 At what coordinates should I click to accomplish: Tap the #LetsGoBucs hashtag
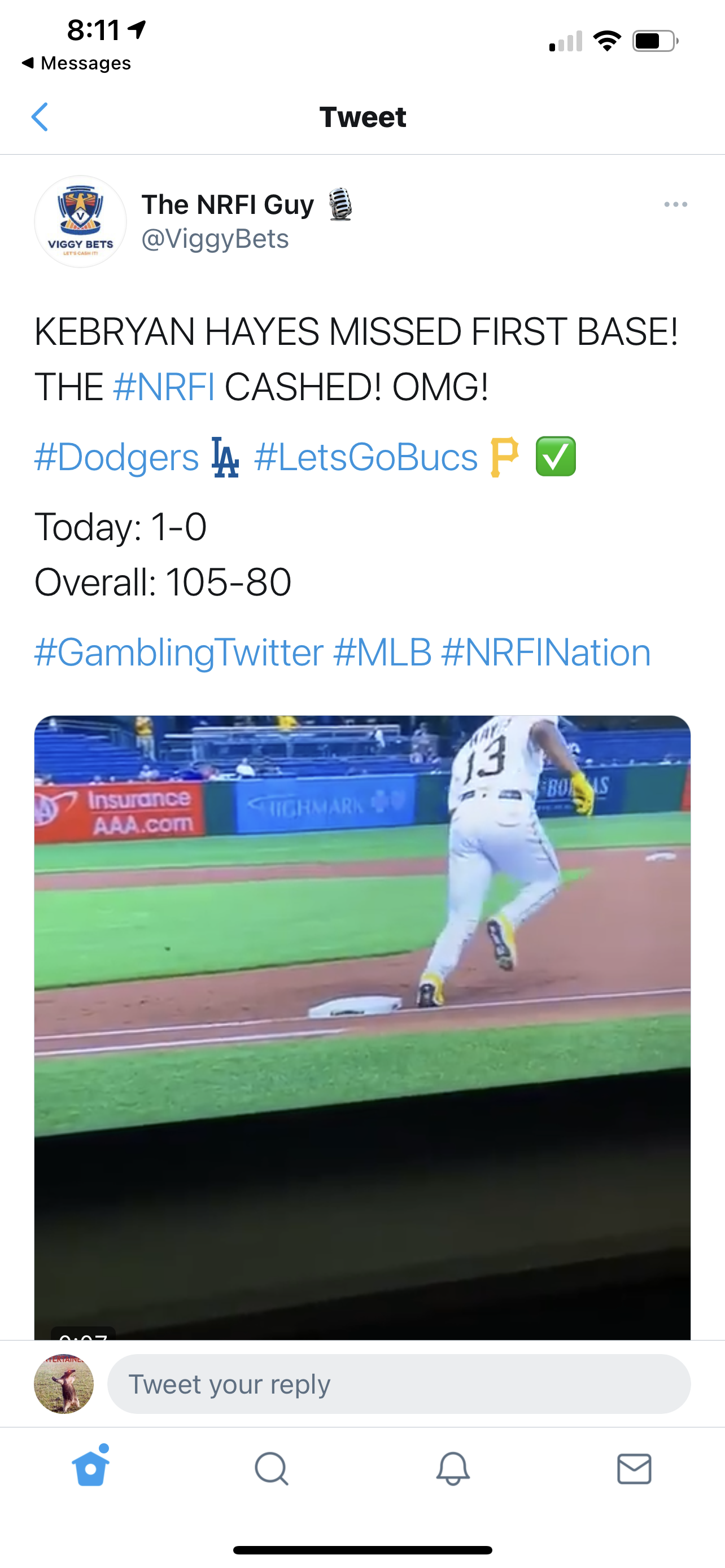click(x=366, y=457)
